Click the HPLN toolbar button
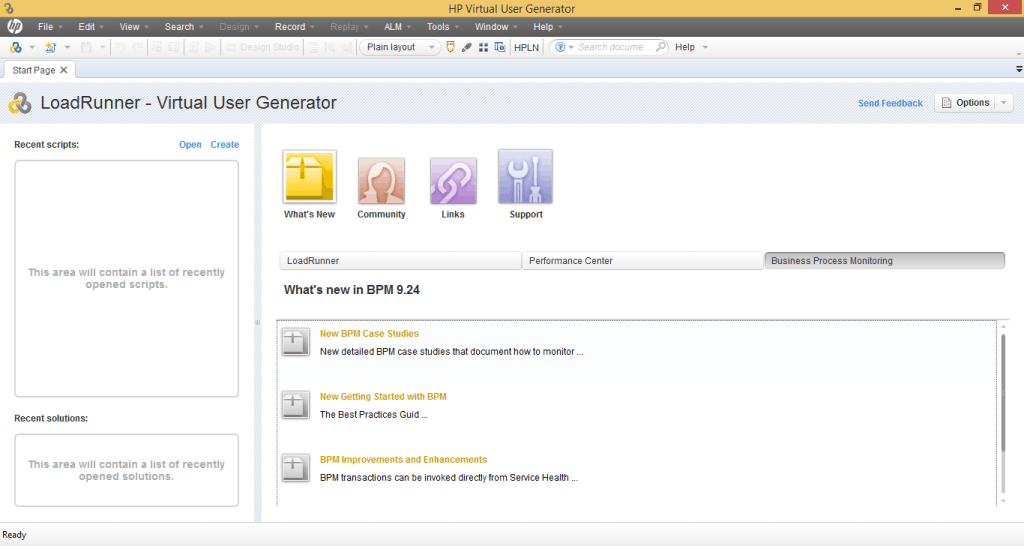1024x546 pixels. click(x=526, y=47)
